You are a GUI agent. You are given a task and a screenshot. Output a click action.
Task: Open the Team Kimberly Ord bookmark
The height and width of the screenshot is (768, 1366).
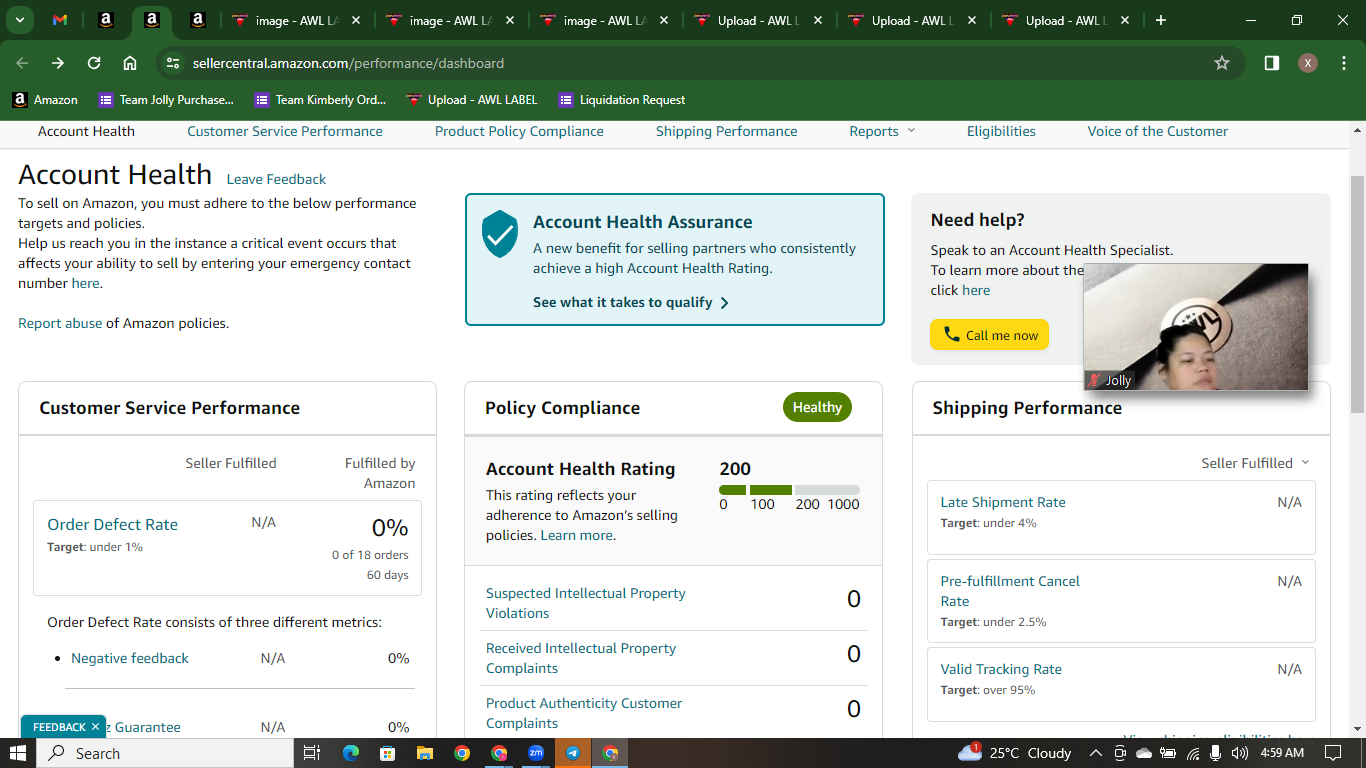[x=320, y=100]
